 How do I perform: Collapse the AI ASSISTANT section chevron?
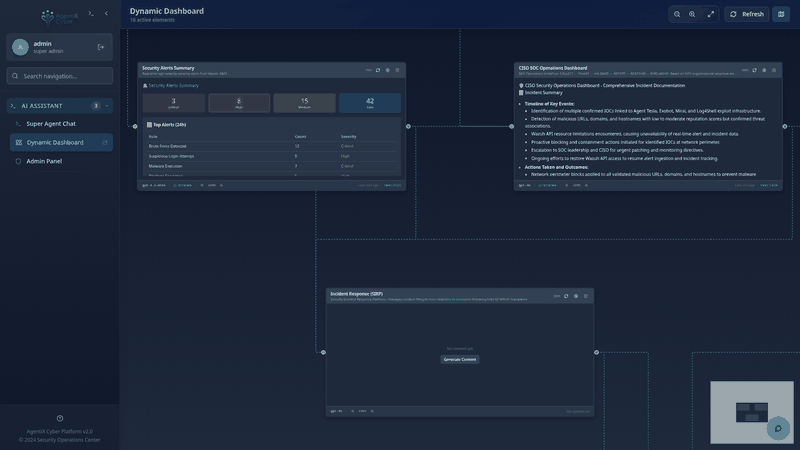tap(107, 106)
